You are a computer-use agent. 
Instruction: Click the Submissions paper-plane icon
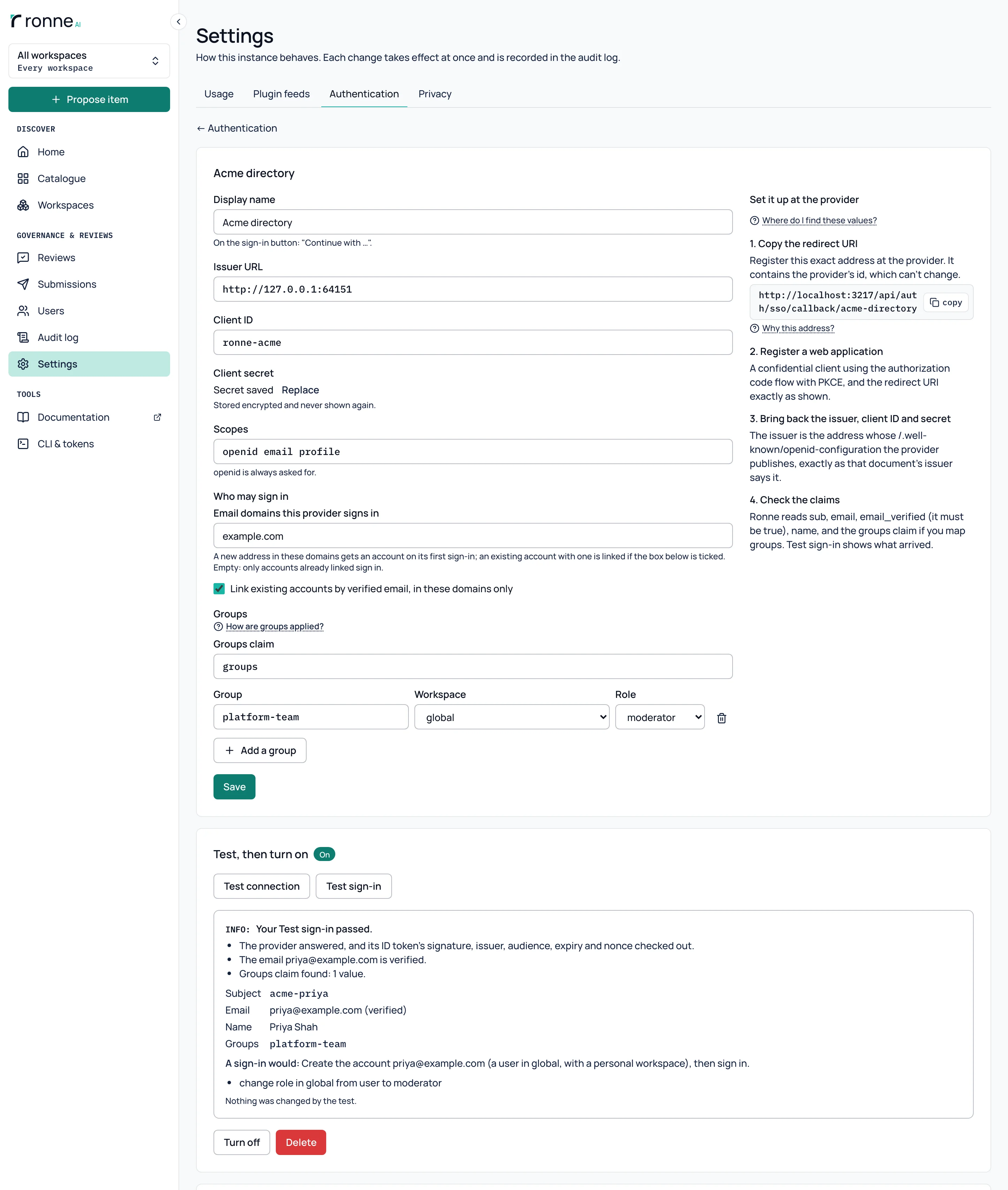[x=23, y=284]
